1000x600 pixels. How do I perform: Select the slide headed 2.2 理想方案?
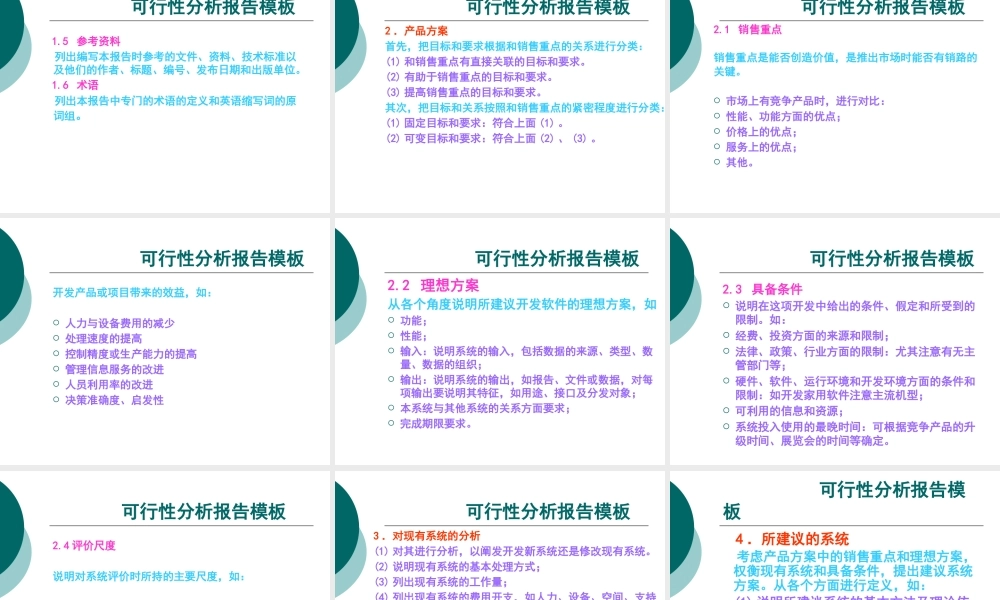[x=499, y=342]
